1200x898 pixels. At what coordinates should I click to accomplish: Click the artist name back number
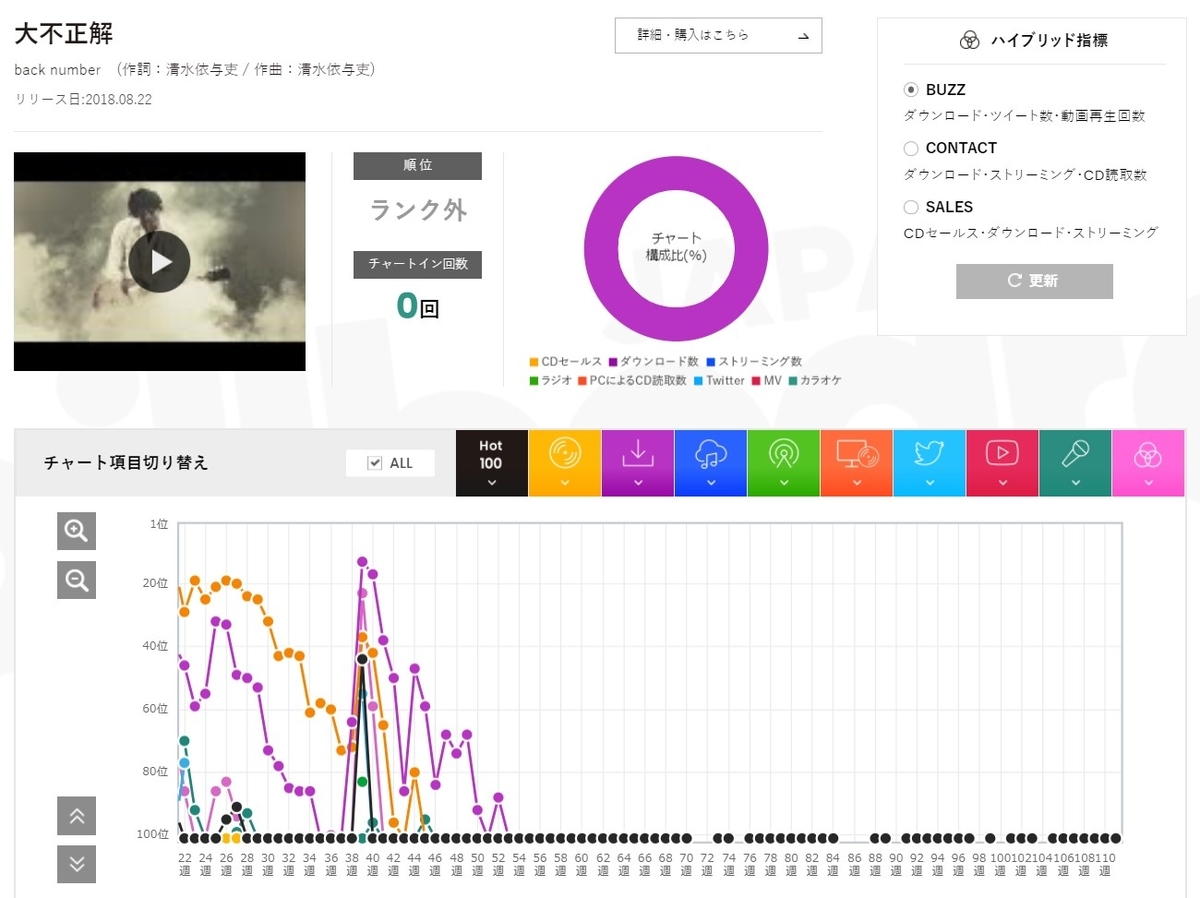tap(58, 70)
